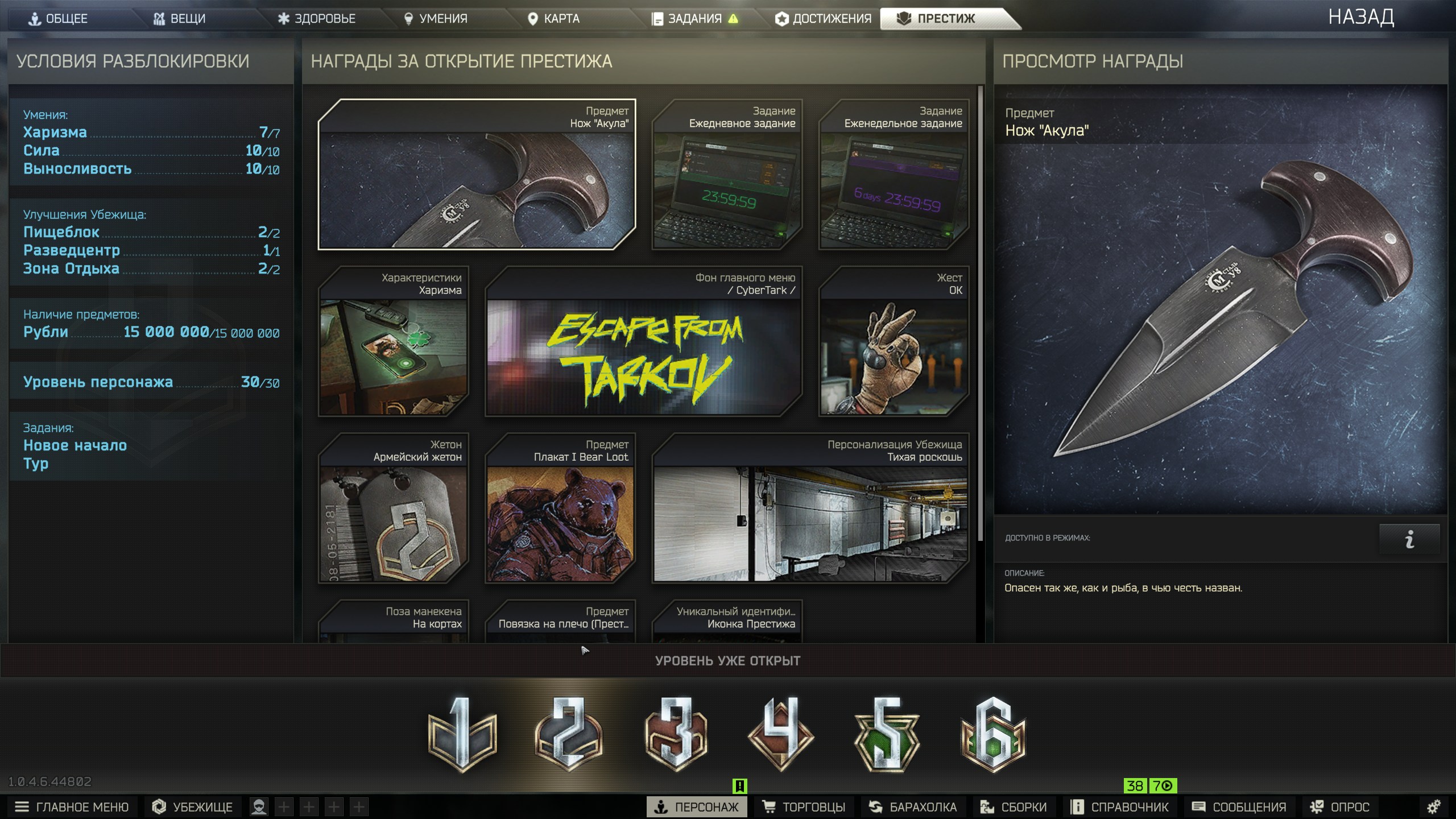
Task: Select the Prestige level 6 badge
Action: (993, 734)
